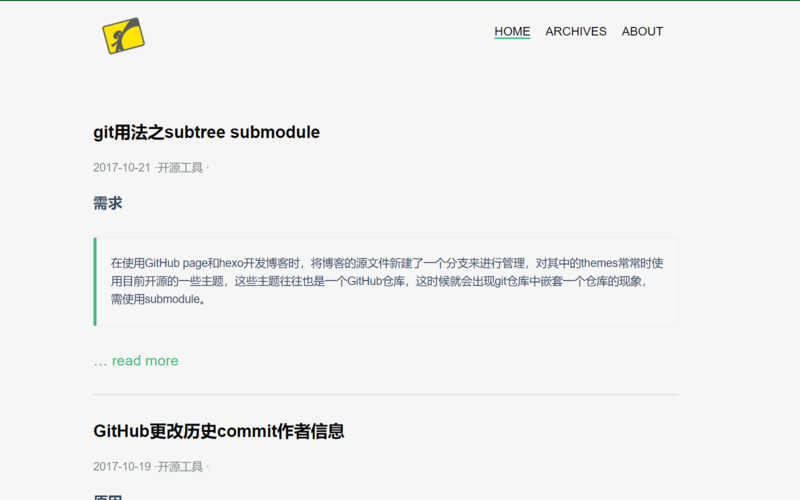The image size is (800, 500).
Task: Follow the 'read more' link
Action: point(145,361)
